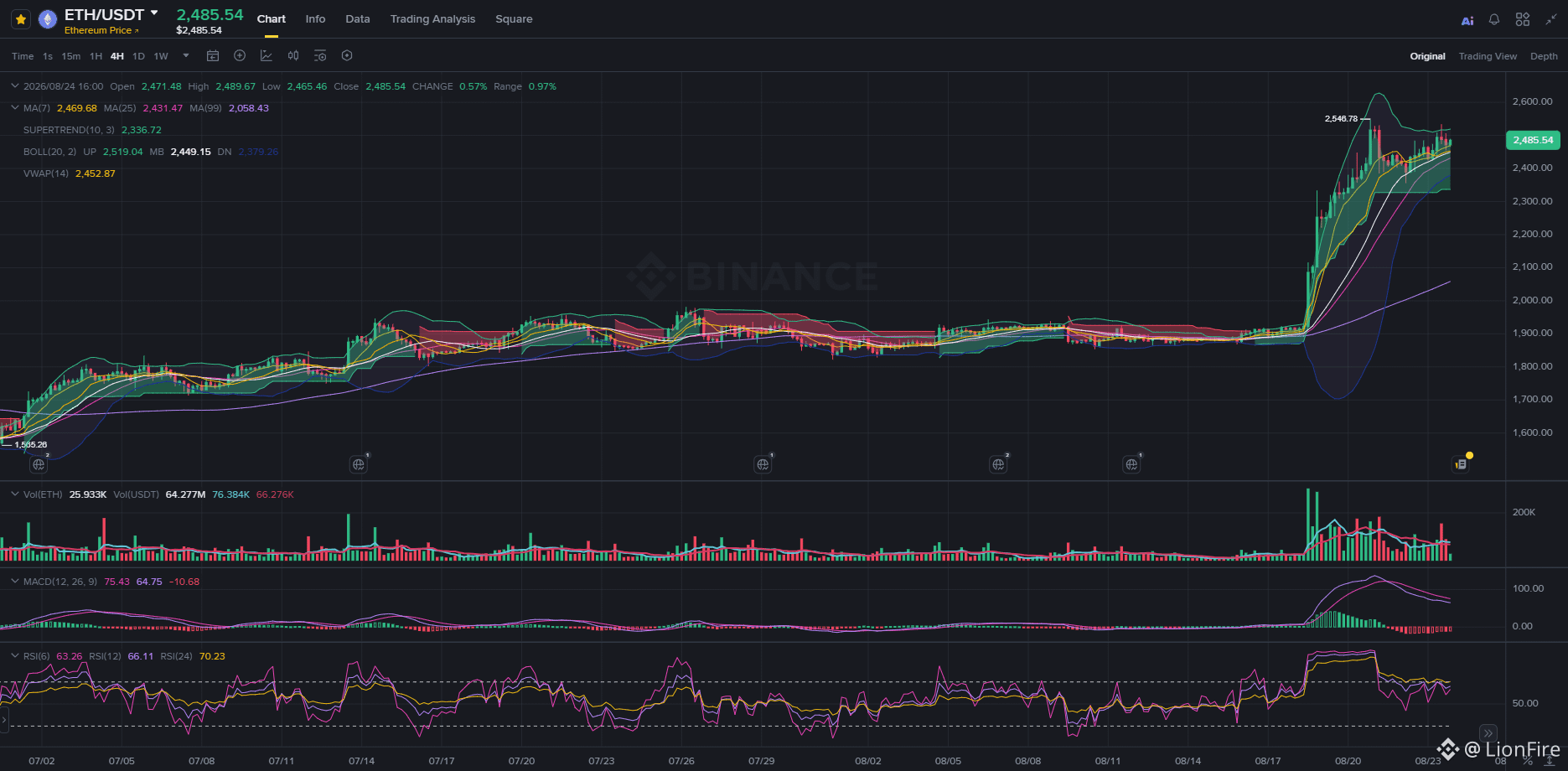1568x771 pixels.
Task: Open the globe event marker near 08/12
Action: pos(1131,464)
